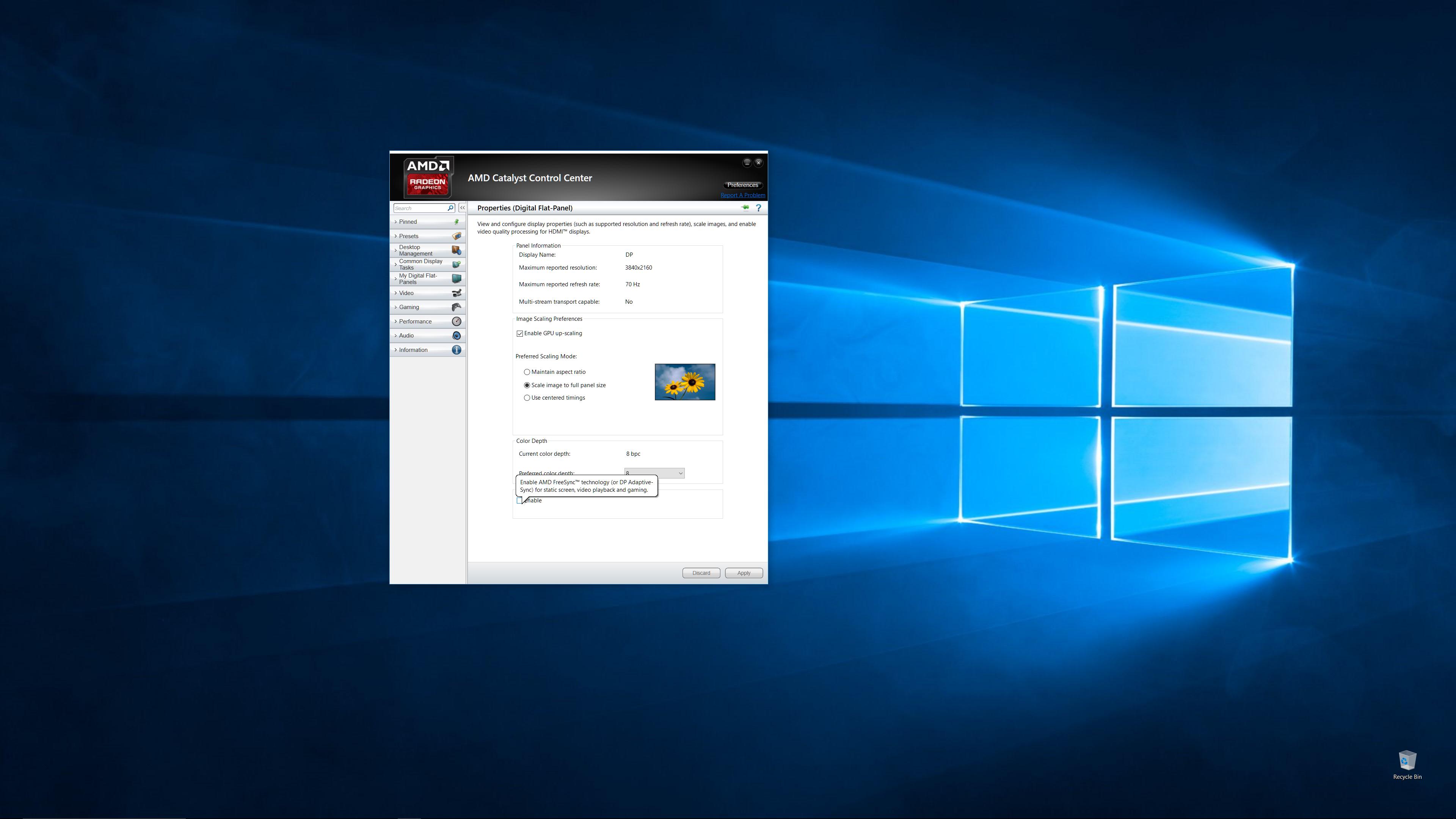This screenshot has width=1456, height=819.
Task: Open the Preferred color depth dropdown
Action: pyautogui.click(x=654, y=473)
